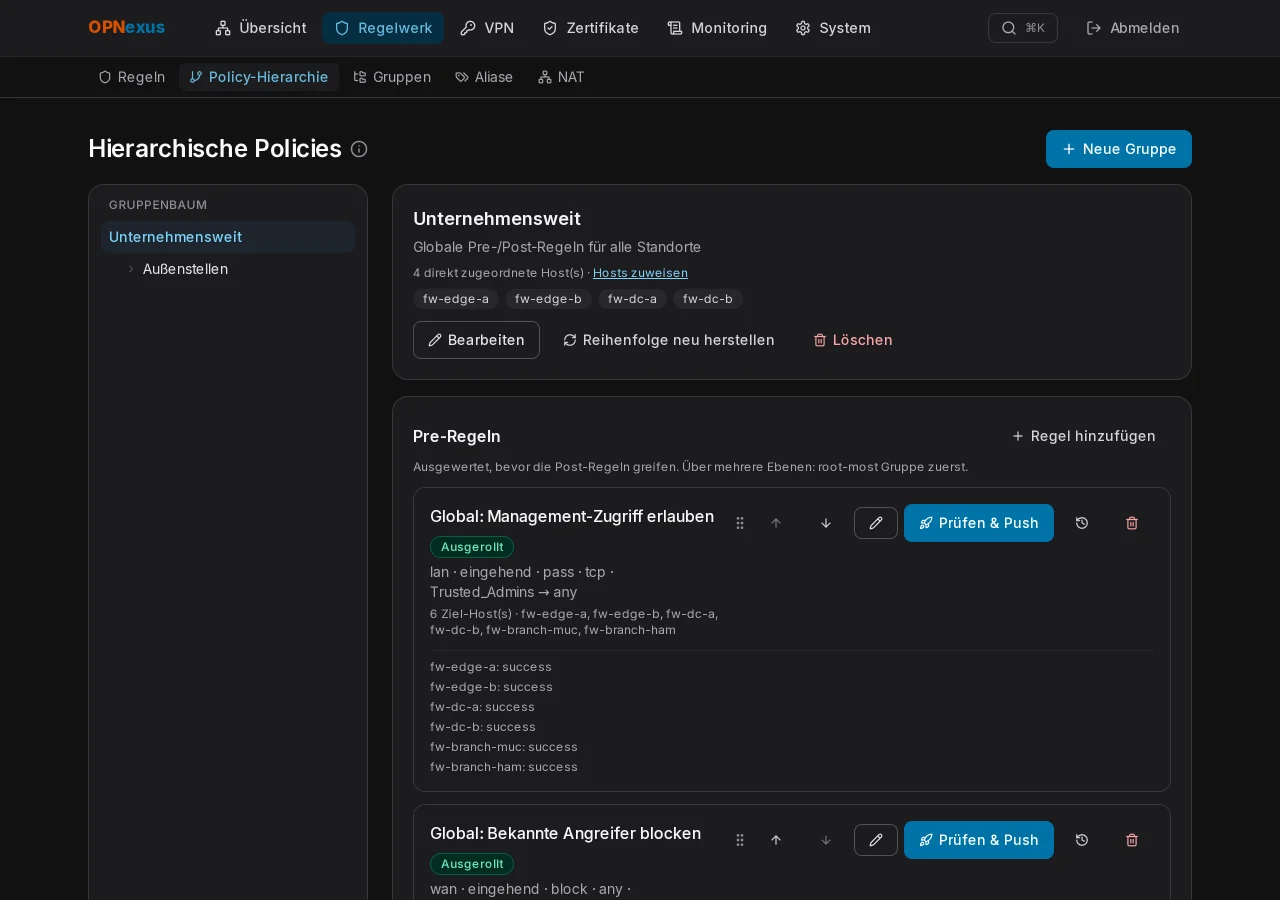1280x900 pixels.
Task: Click the fw-branch-muc: success line
Action: [x=504, y=747]
